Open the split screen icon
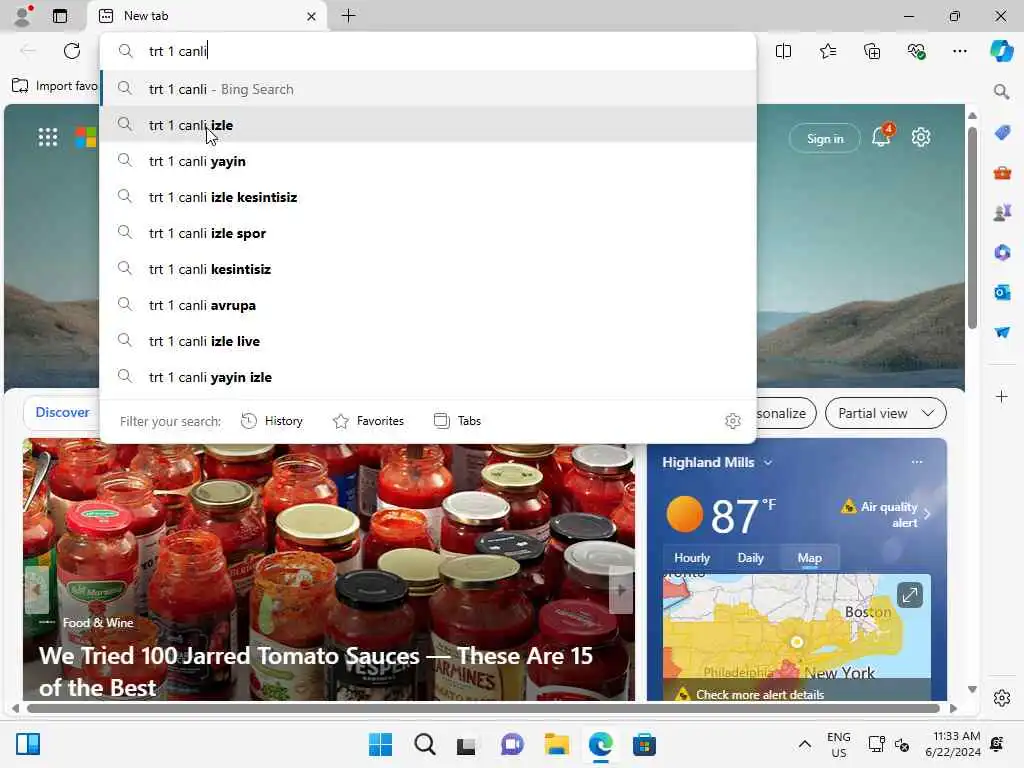Image resolution: width=1024 pixels, height=768 pixels. coord(783,51)
